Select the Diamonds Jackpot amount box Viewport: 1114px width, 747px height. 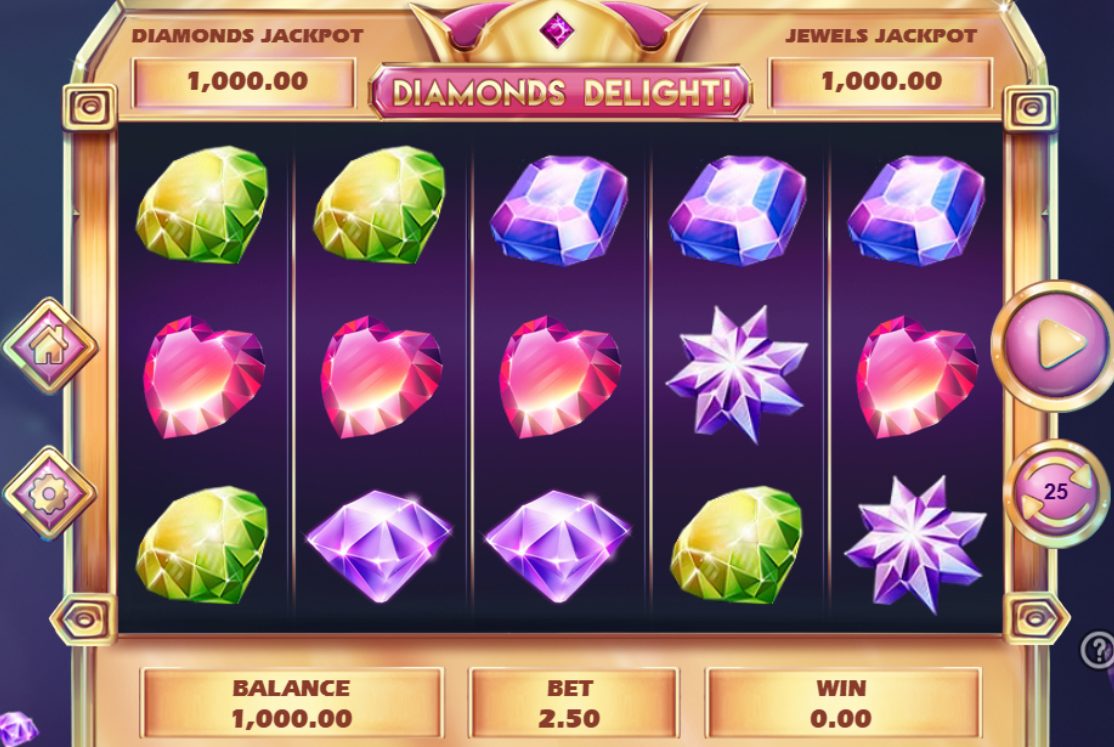tap(244, 82)
